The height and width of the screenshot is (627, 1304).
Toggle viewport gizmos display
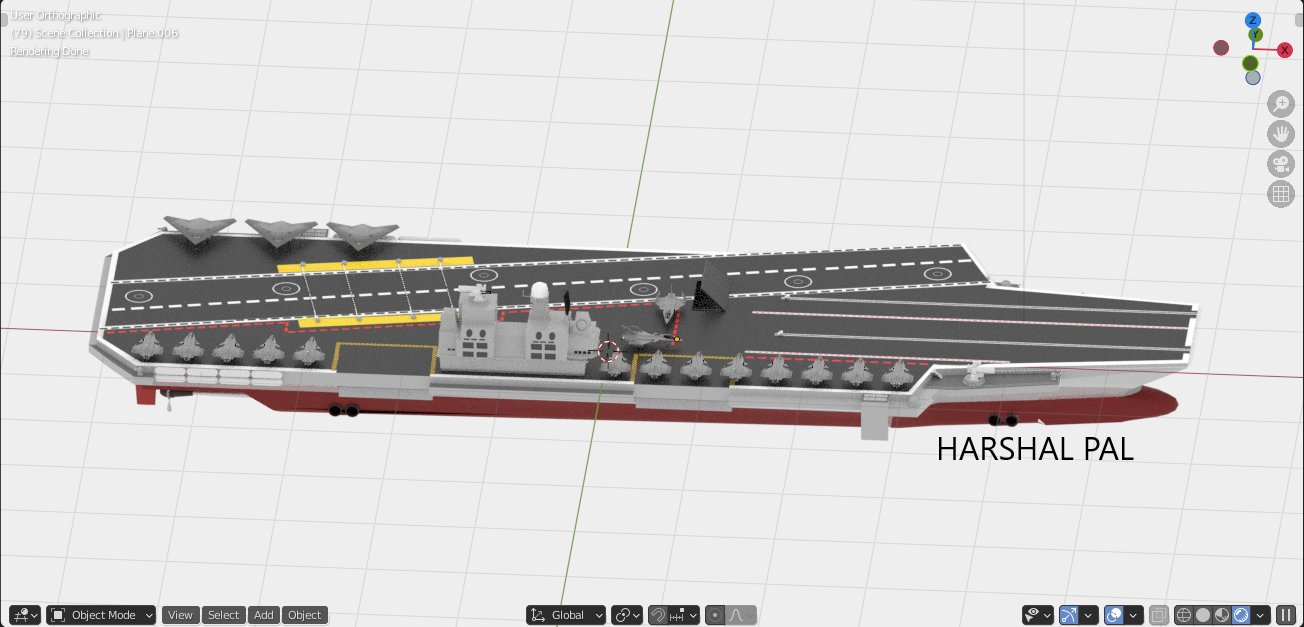tap(1068, 615)
